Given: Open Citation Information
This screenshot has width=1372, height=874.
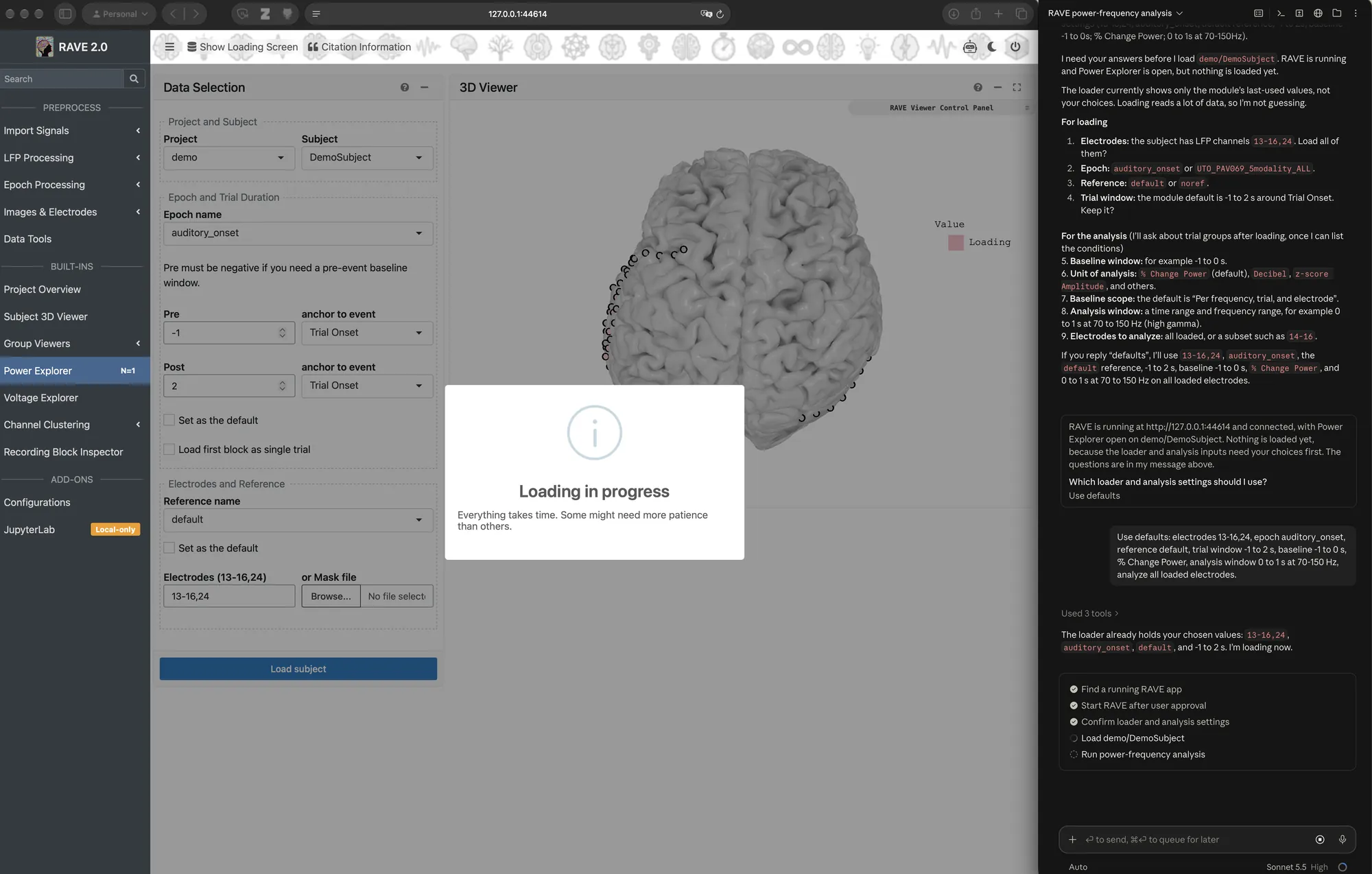Looking at the screenshot, I should pos(359,47).
